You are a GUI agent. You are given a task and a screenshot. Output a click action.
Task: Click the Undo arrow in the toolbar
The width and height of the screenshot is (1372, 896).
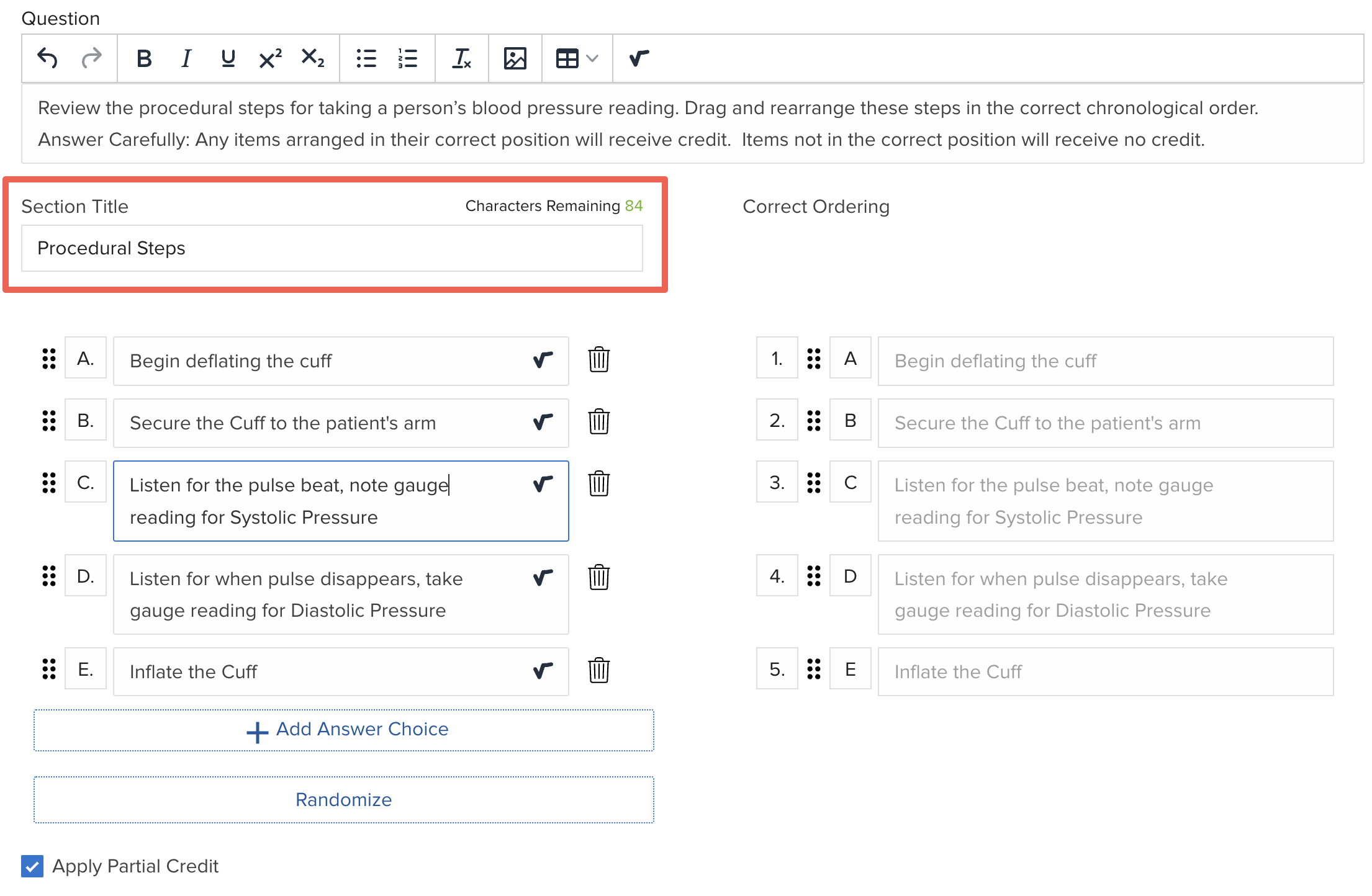coord(47,58)
